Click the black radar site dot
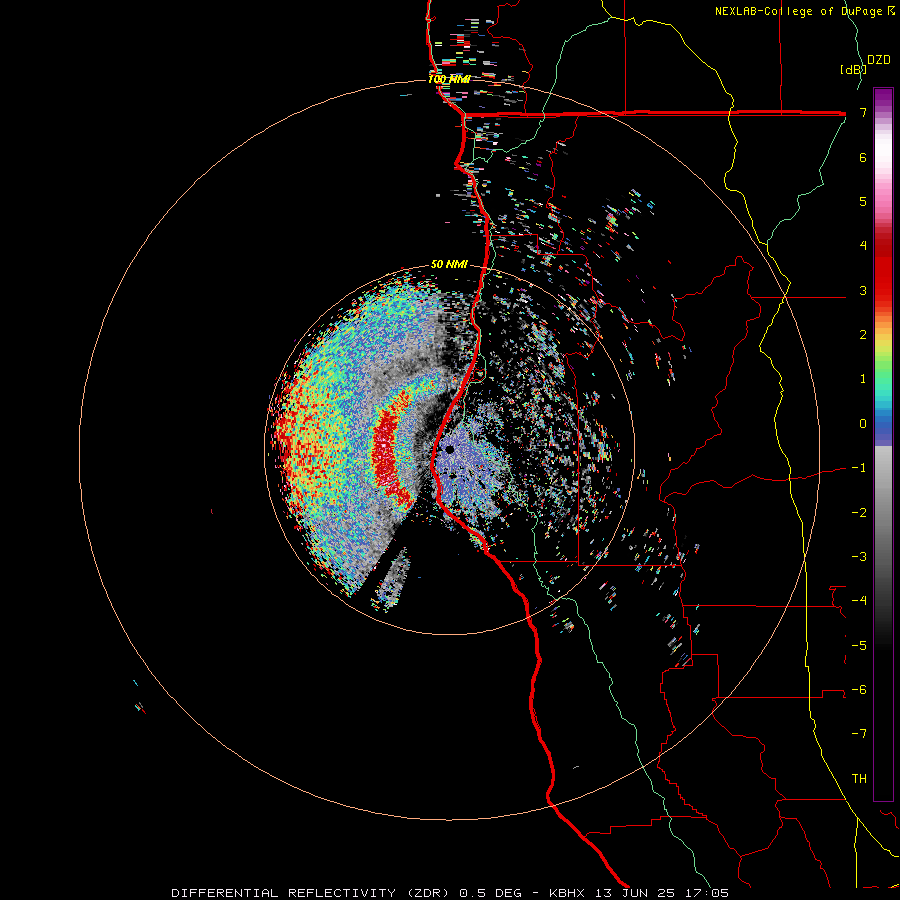The width and height of the screenshot is (900, 900). click(449, 449)
